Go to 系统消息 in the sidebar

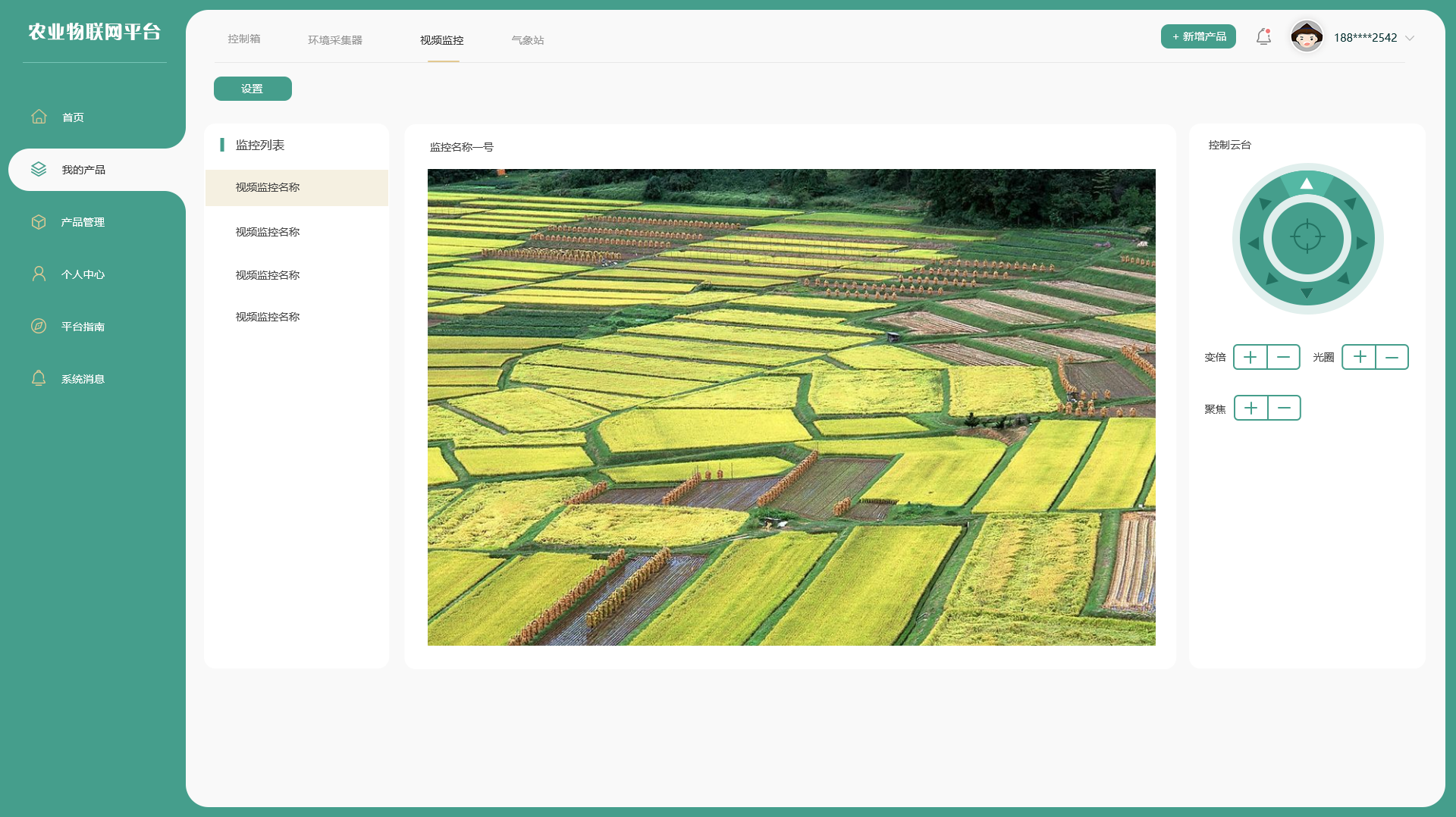(83, 379)
